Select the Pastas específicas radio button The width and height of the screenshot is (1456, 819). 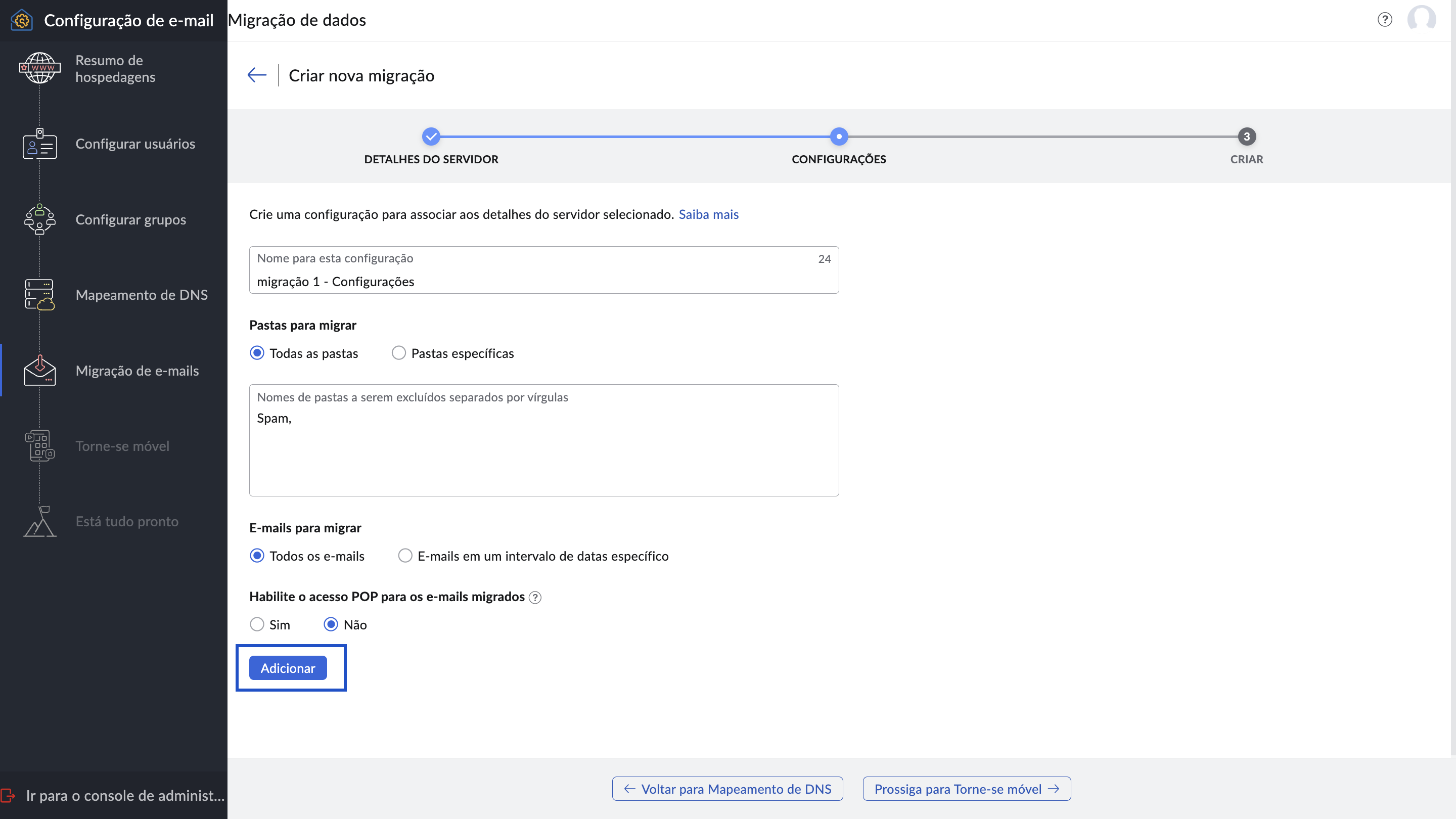398,353
